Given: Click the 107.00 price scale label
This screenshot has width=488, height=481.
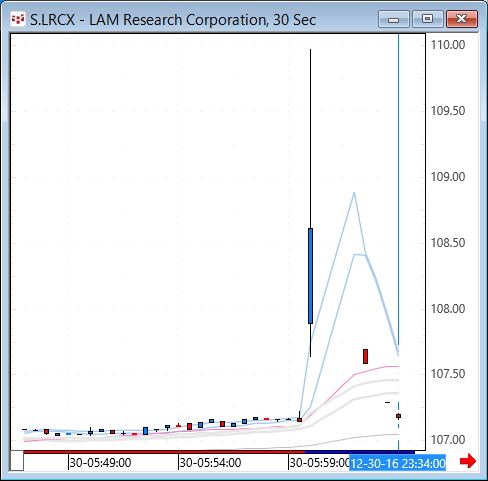Looking at the screenshot, I should [448, 440].
